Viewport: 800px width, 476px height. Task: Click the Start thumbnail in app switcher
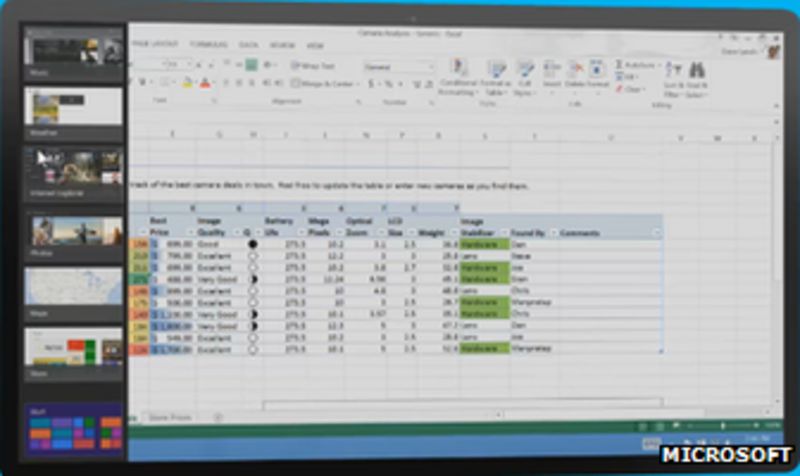coord(74,430)
